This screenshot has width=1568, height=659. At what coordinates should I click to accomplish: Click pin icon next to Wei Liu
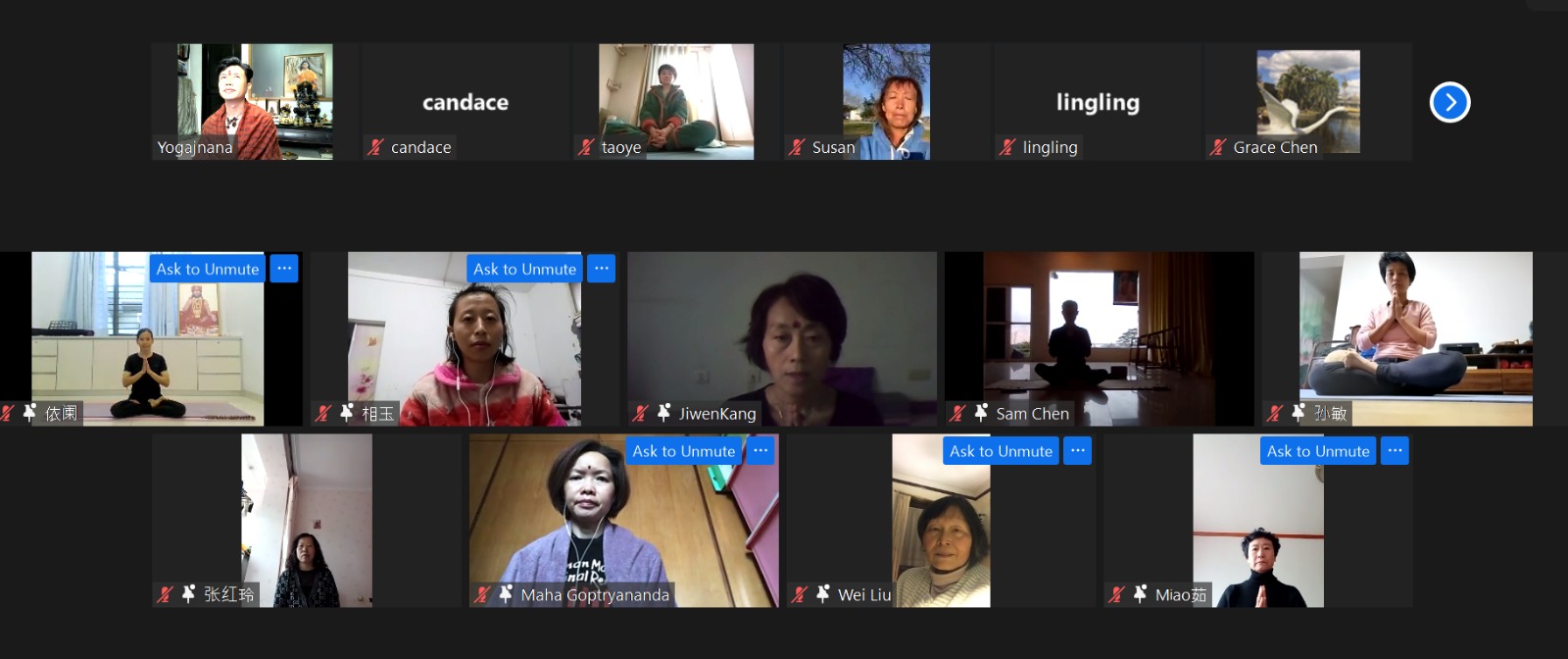tap(823, 594)
